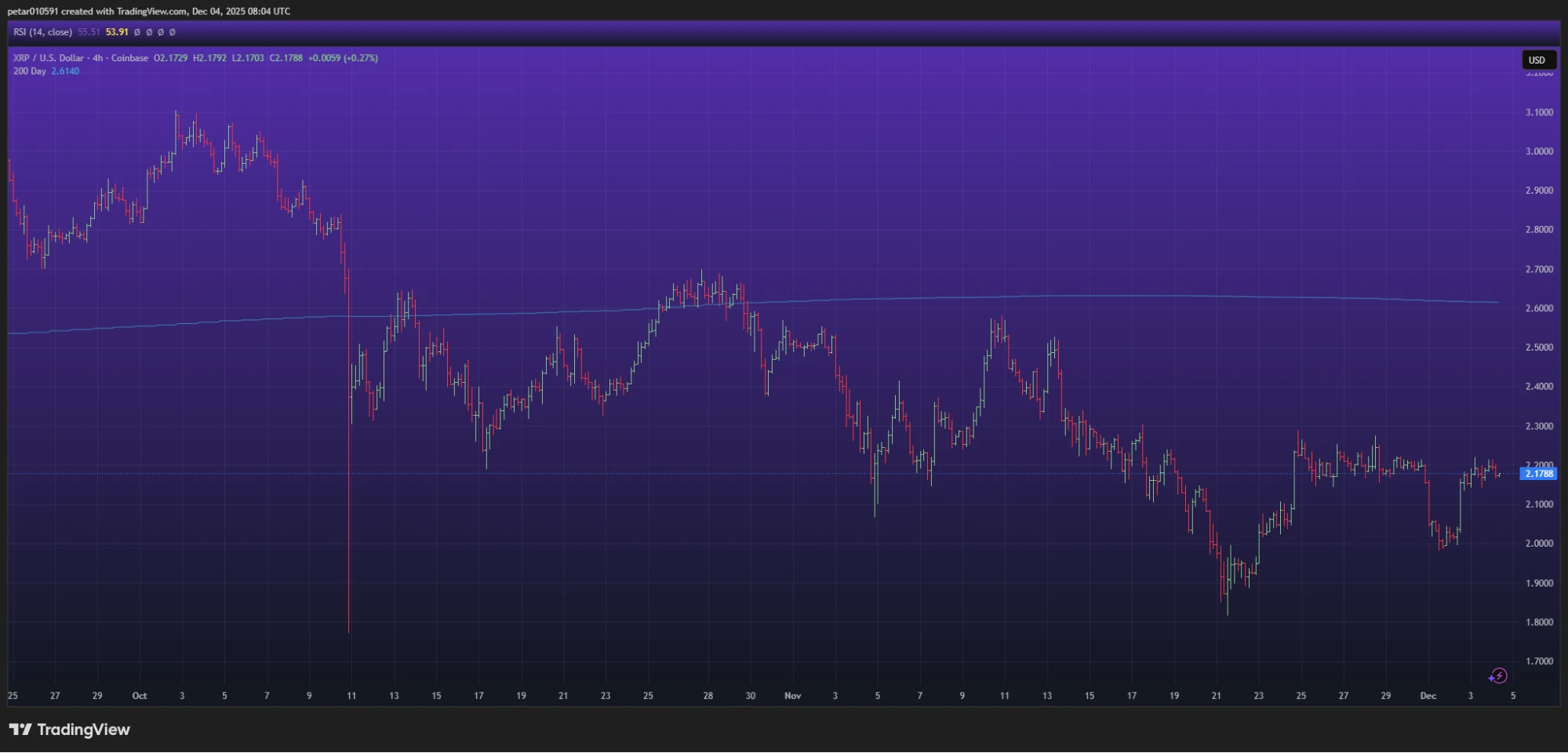Image resolution: width=1568 pixels, height=753 pixels.
Task: Select the 200 Day indicator legend
Action: (x=30, y=71)
